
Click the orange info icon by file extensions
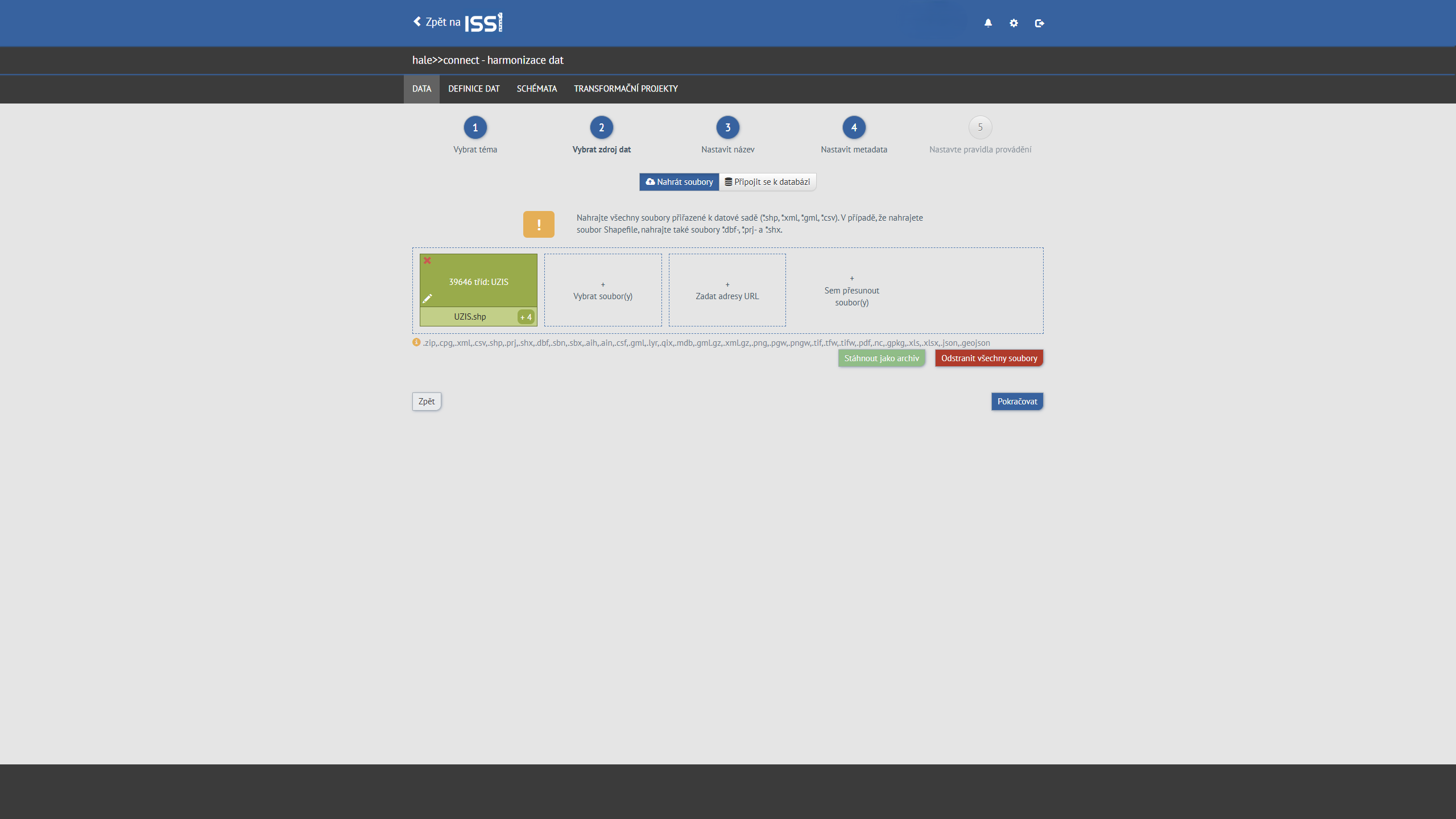click(x=416, y=342)
